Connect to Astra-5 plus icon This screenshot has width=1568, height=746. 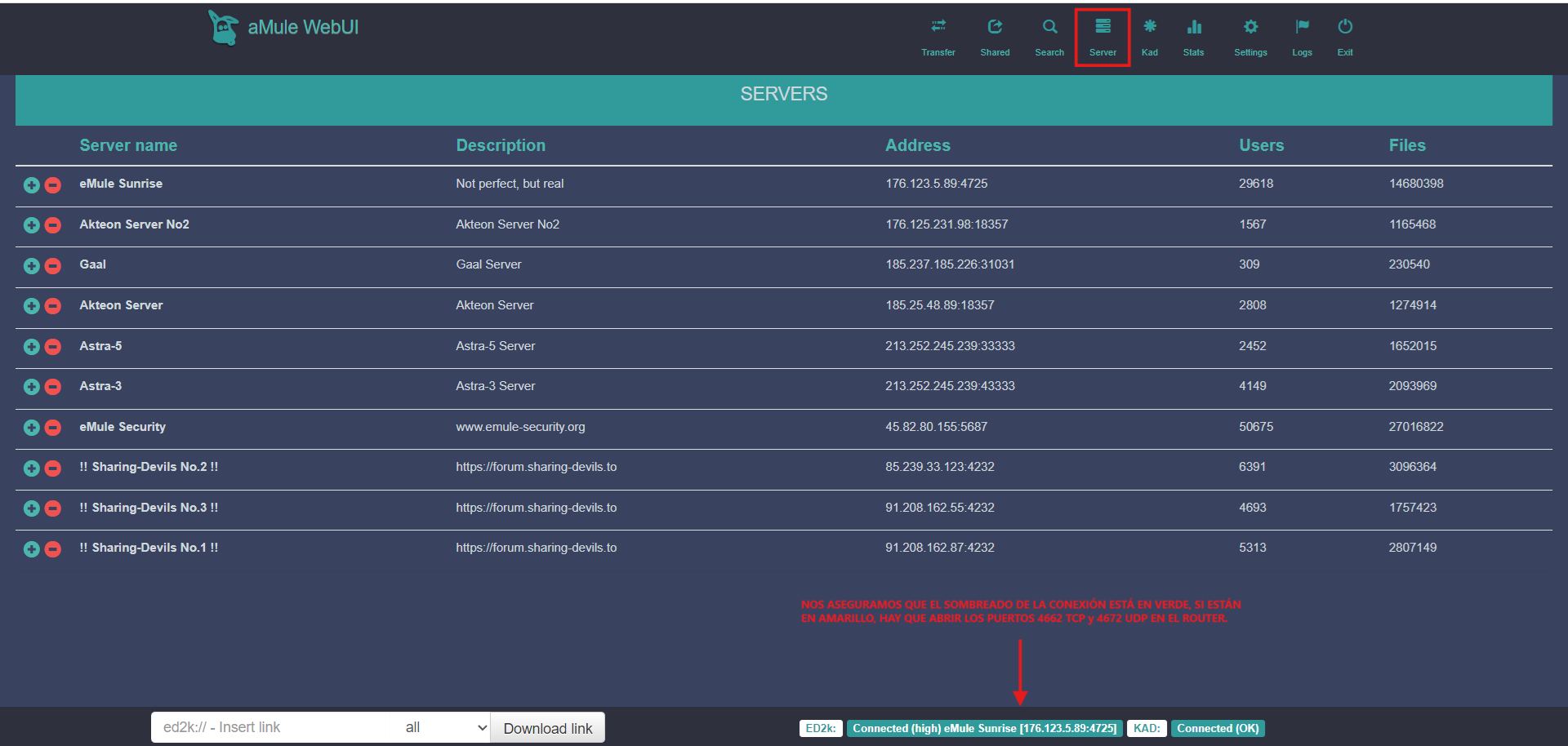pyautogui.click(x=32, y=347)
